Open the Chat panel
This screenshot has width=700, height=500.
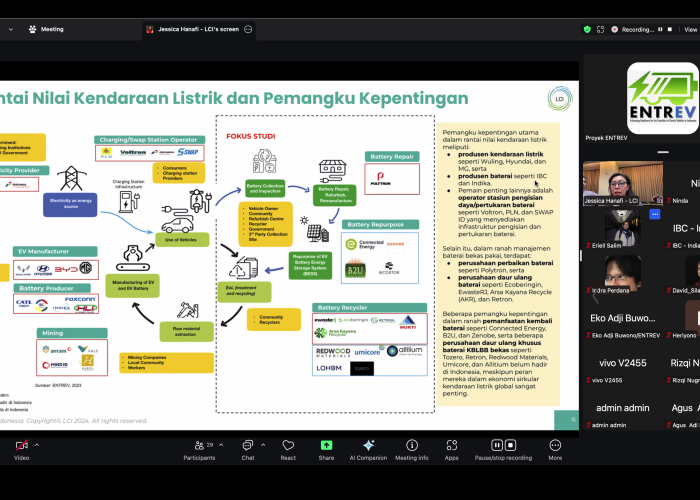[248, 450]
